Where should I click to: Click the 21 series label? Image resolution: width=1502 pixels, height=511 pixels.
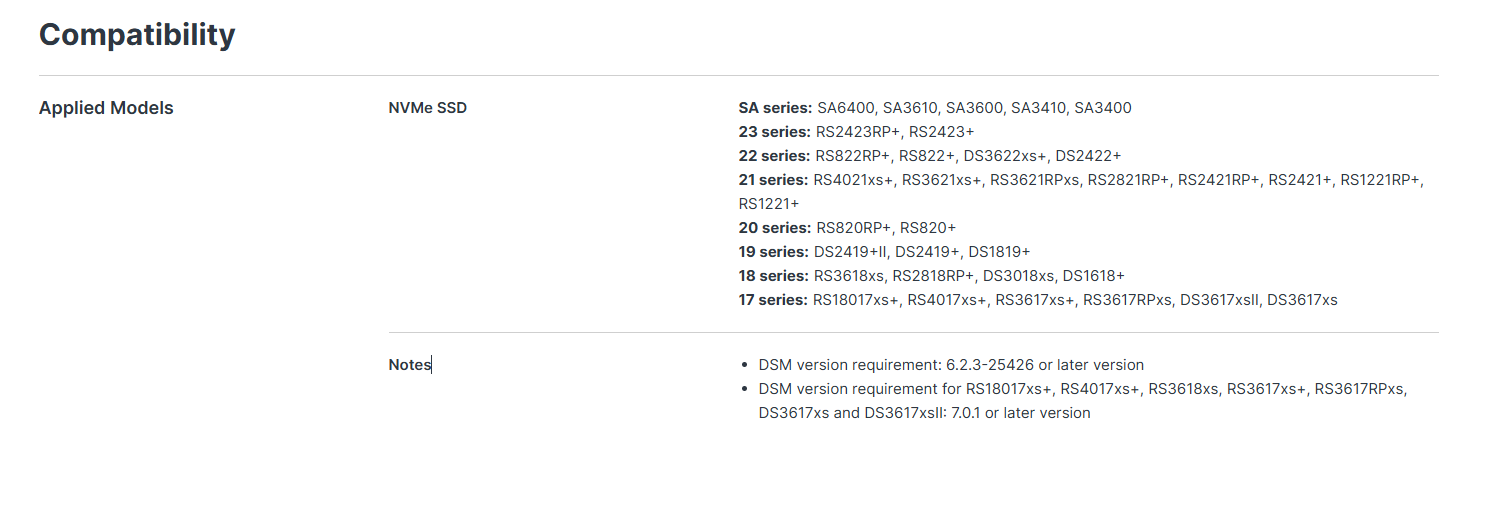773,180
